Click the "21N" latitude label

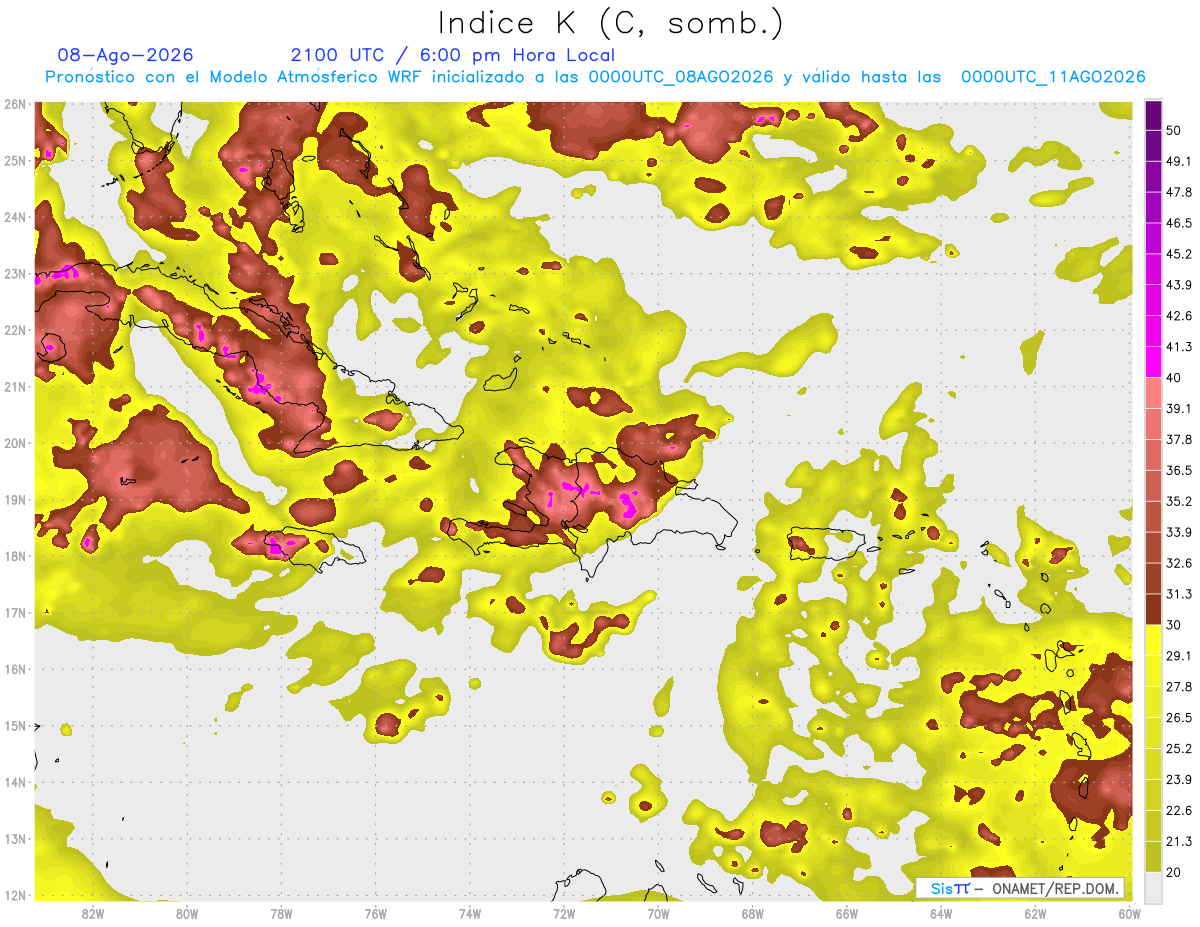coord(14,386)
